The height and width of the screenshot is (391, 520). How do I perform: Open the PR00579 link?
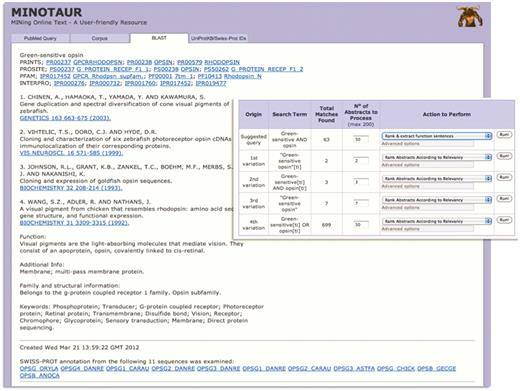click(x=190, y=62)
